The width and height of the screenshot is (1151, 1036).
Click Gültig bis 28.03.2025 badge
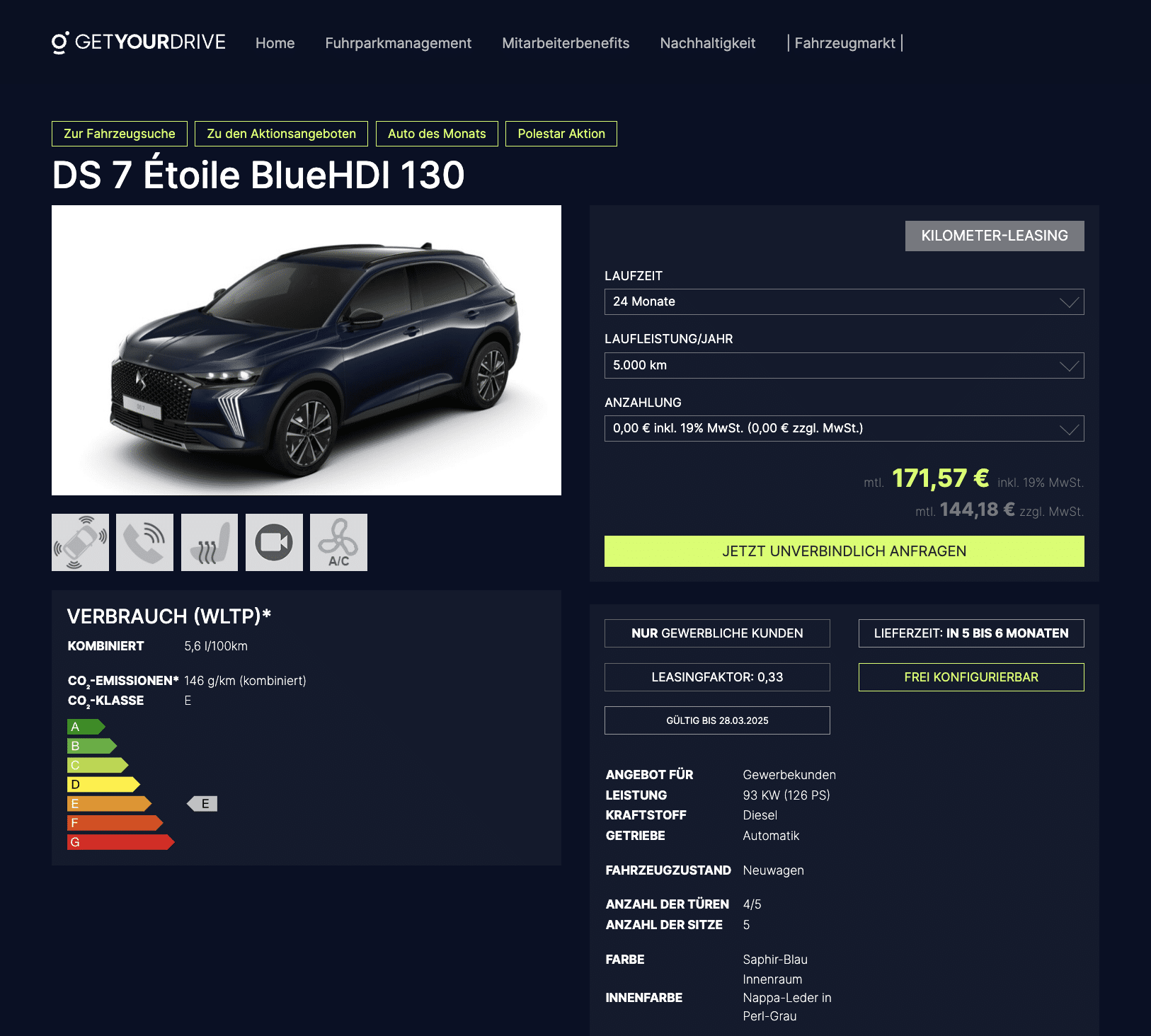[x=717, y=720]
